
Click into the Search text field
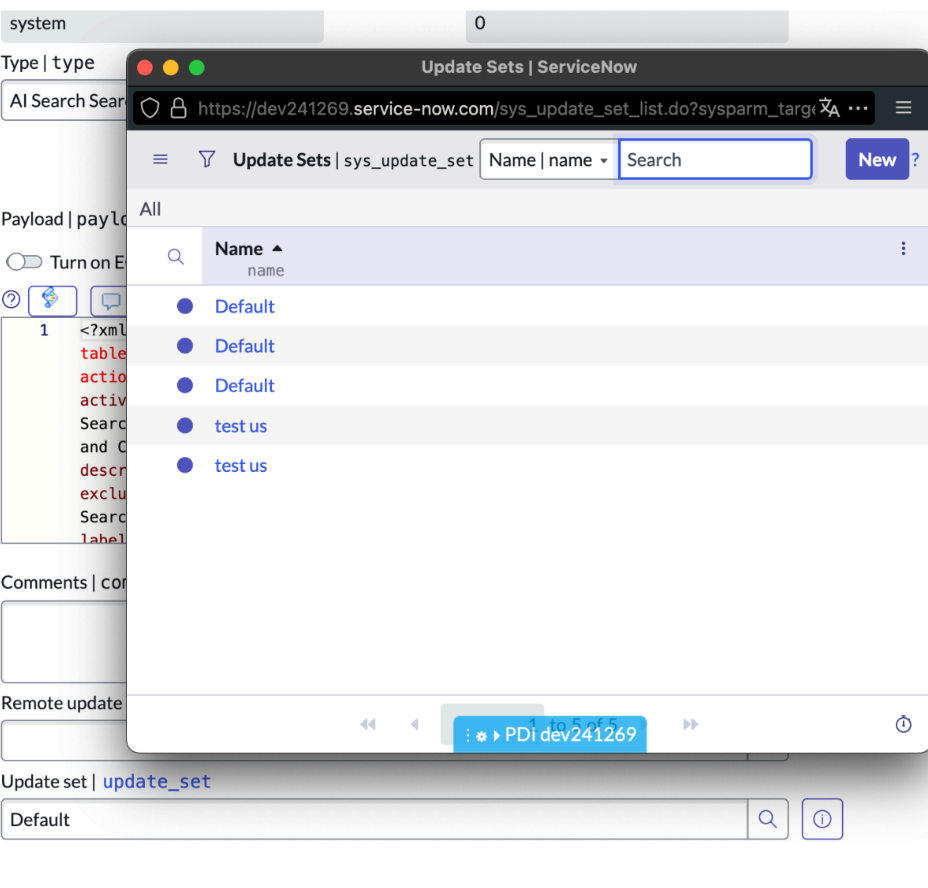[x=715, y=160]
